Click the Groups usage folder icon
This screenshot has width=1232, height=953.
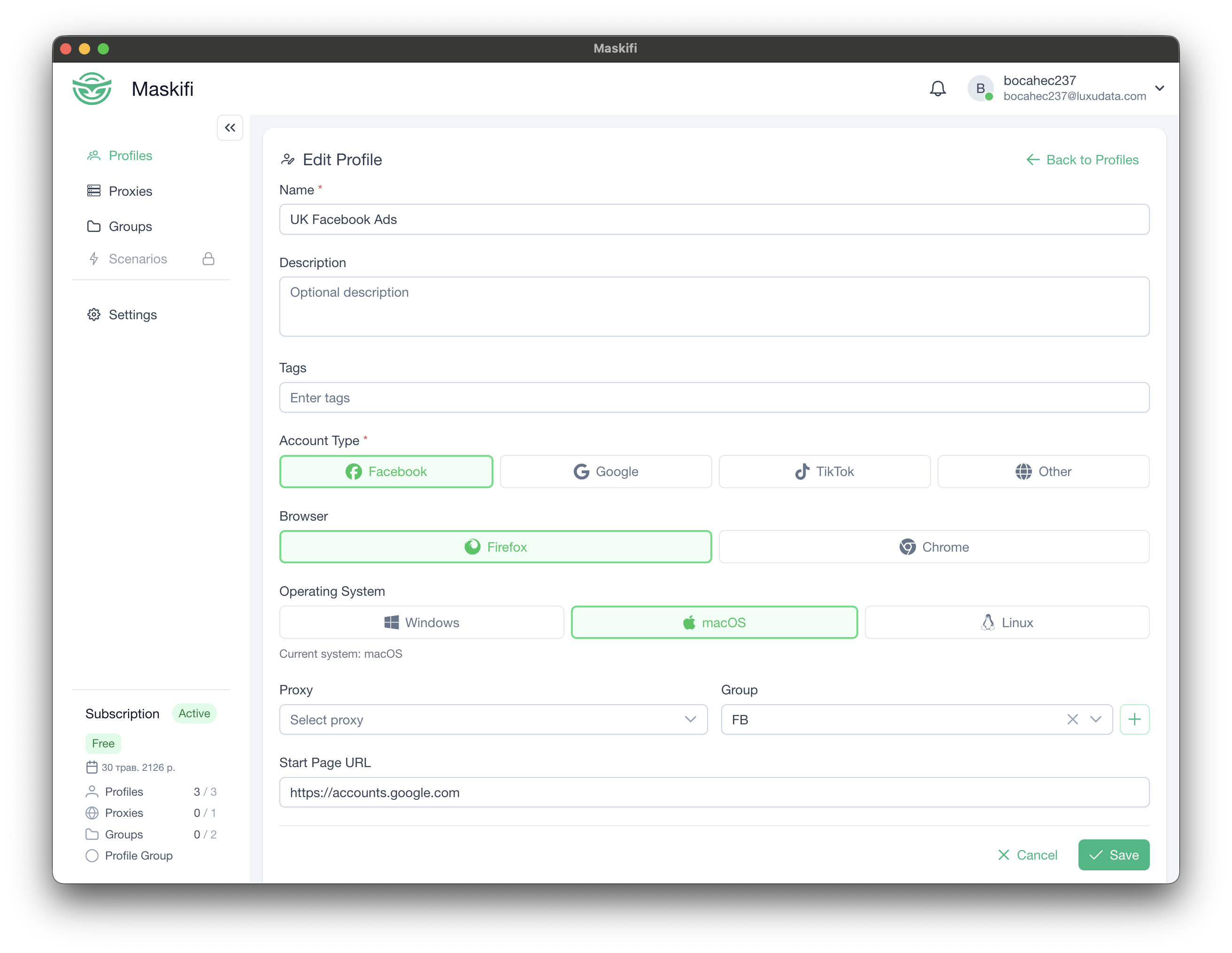92,835
